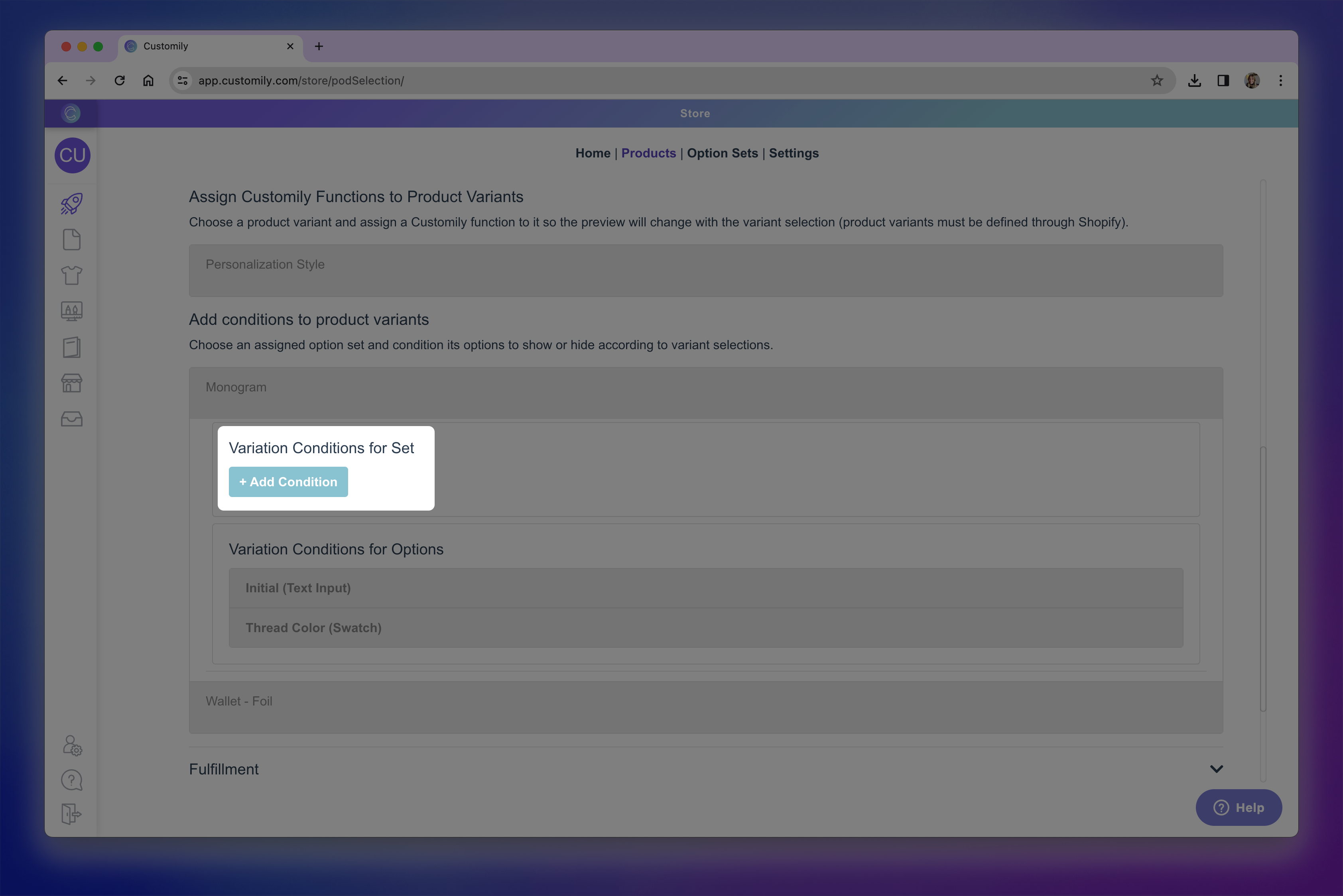Expand the Wallet - Foil option set
Image resolution: width=1343 pixels, height=896 pixels.
tap(705, 707)
